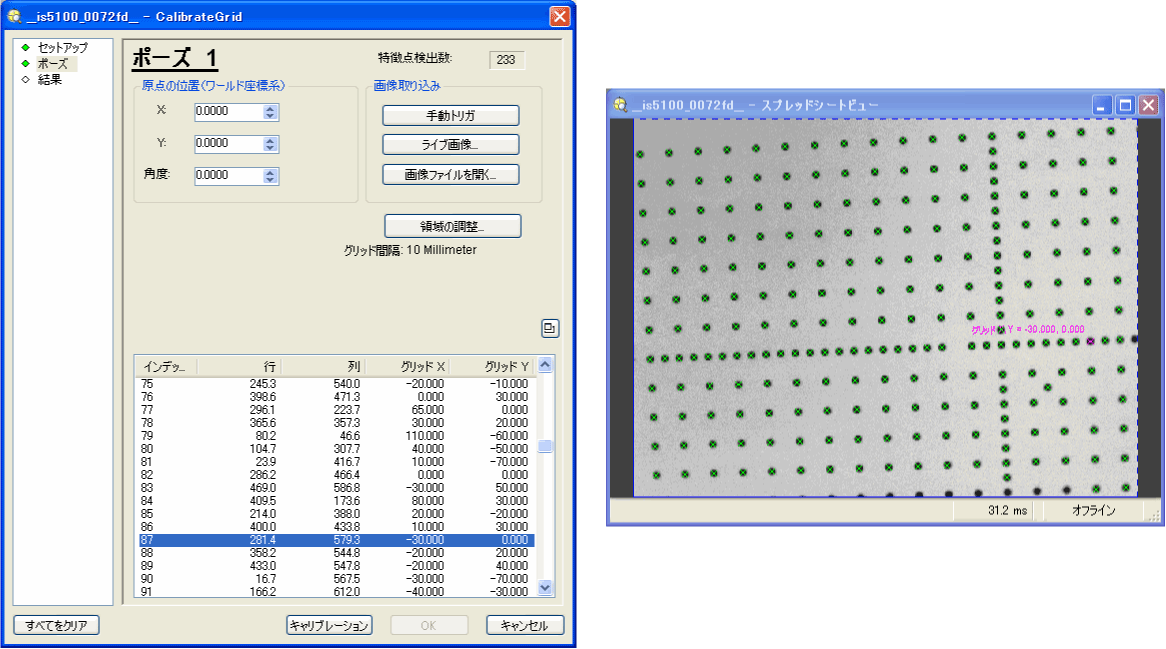Select 結果 step in left panel

click(50, 80)
